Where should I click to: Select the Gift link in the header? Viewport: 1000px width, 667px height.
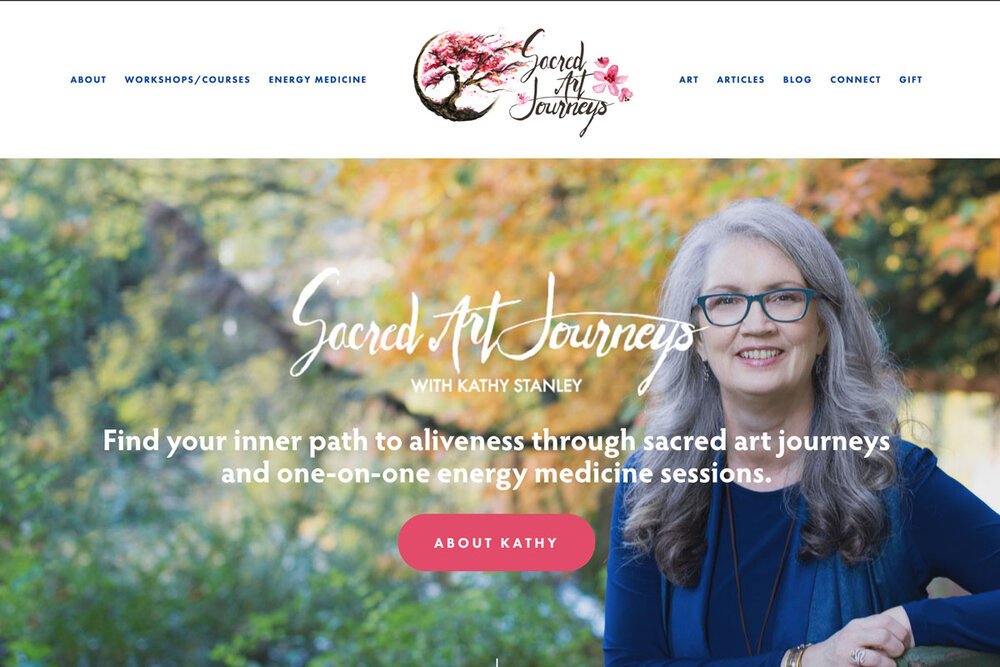pos(911,80)
